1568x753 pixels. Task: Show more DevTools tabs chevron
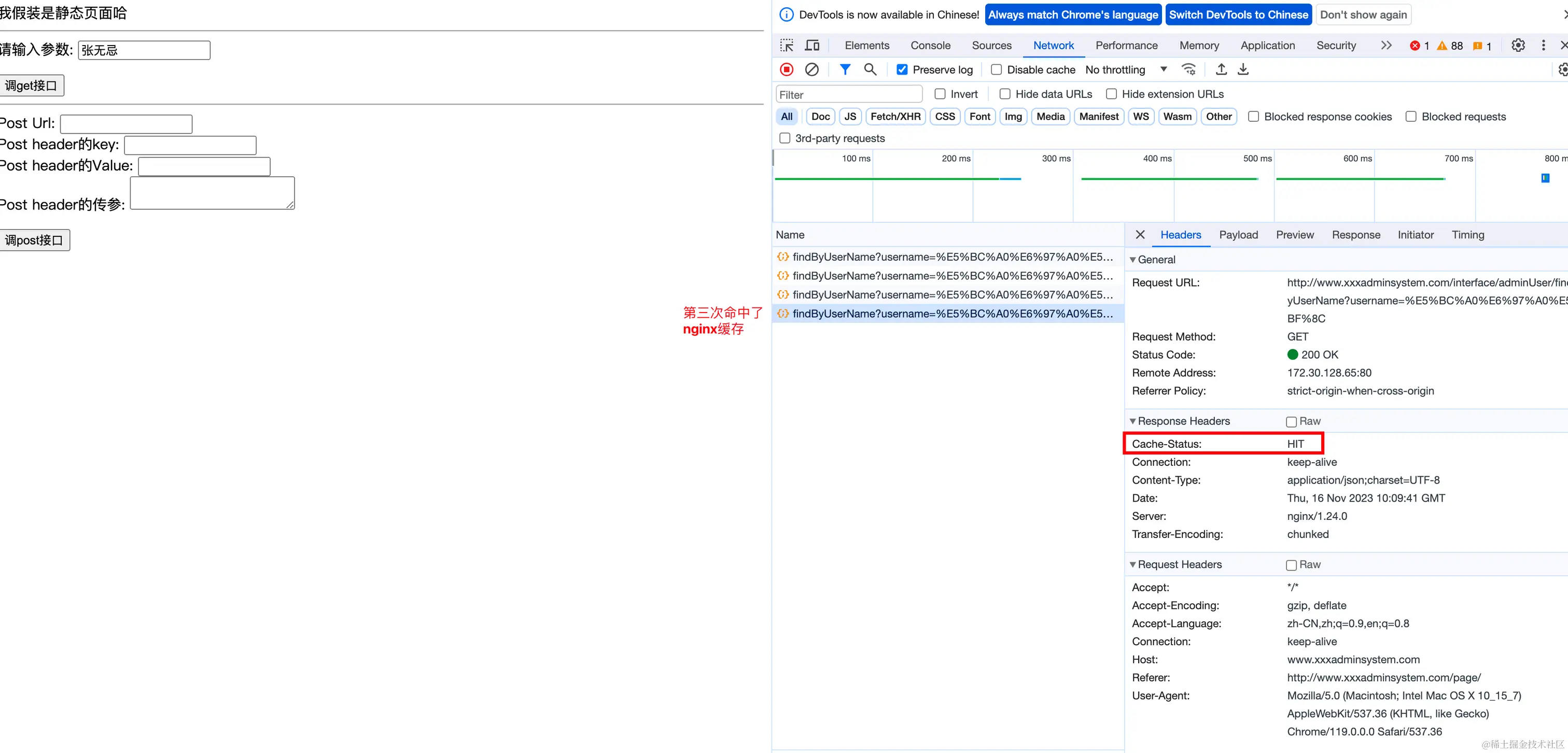click(x=1386, y=46)
